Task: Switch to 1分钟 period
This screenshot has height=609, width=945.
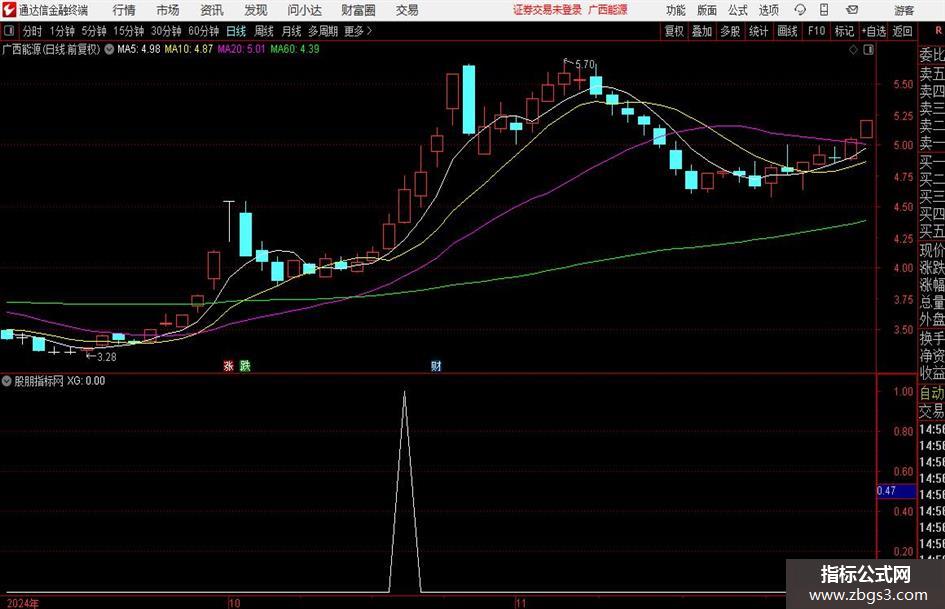Action: point(61,31)
